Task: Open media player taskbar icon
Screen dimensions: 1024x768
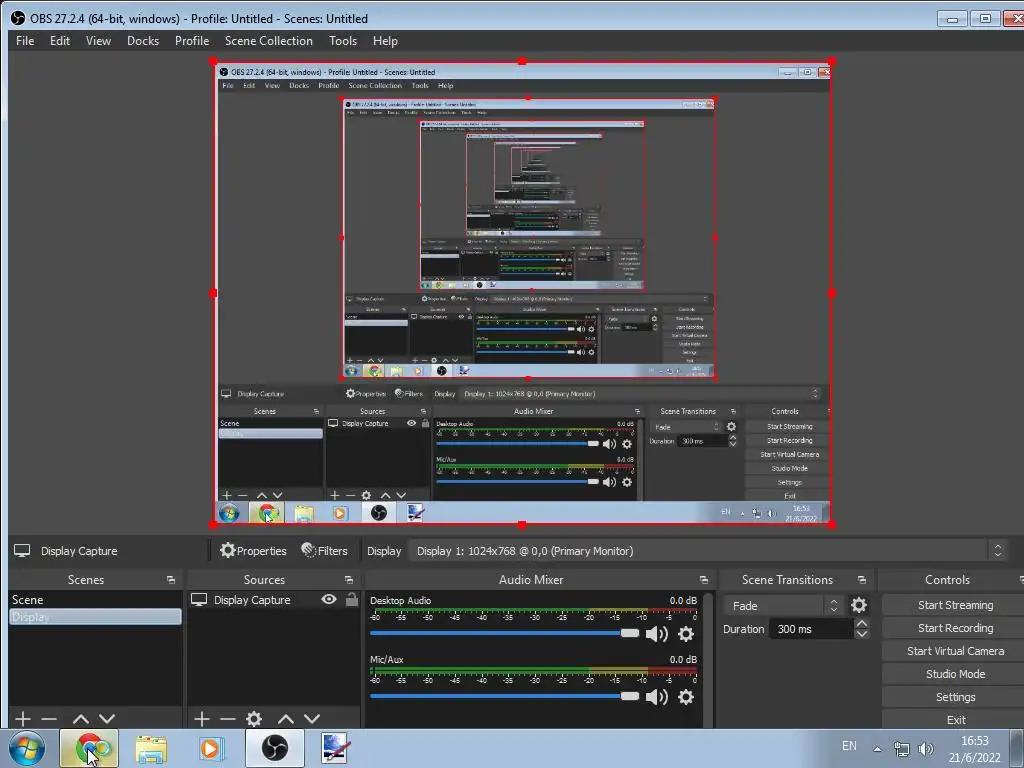Action: [x=211, y=748]
